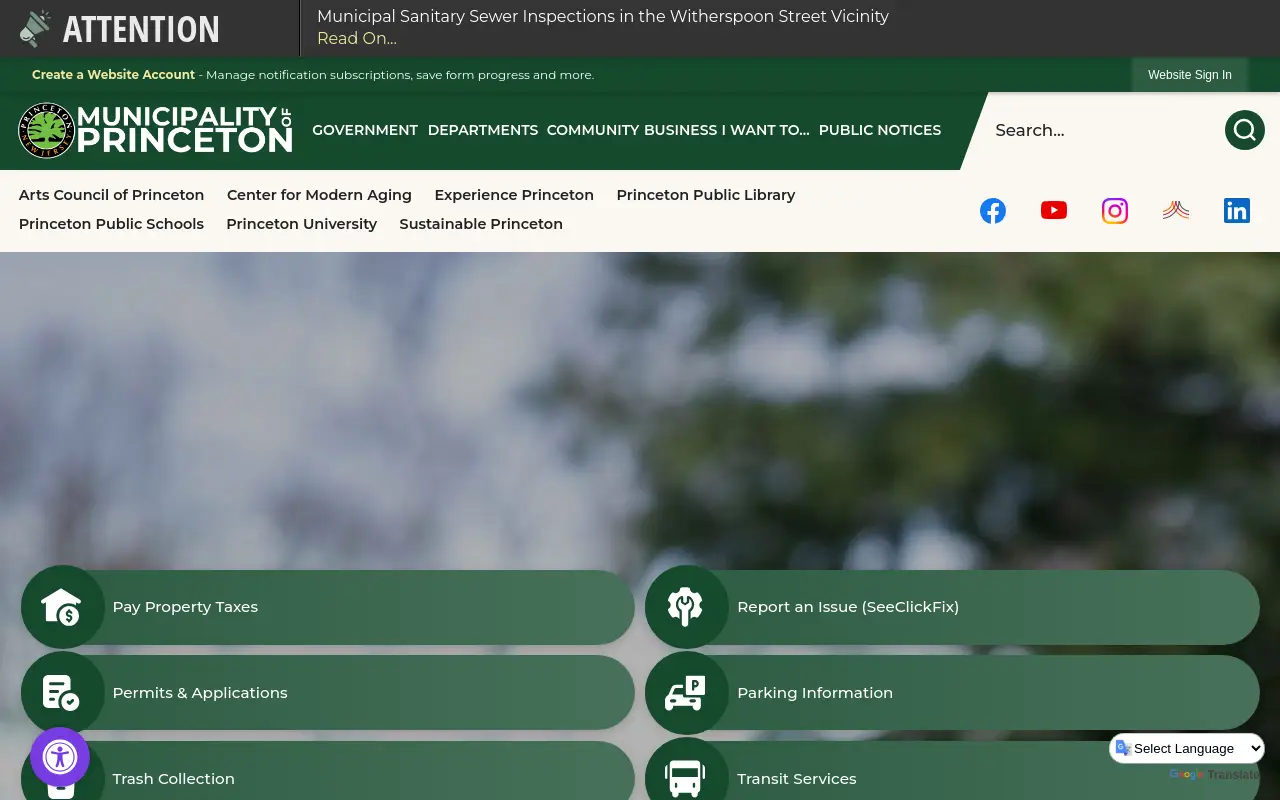Click the Website Sign In button
The height and width of the screenshot is (800, 1280).
point(1190,75)
